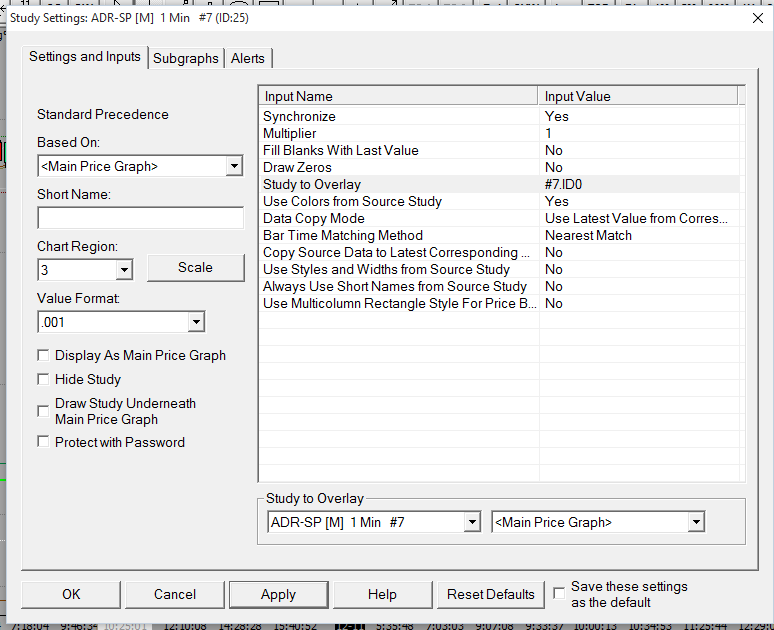The image size is (774, 630).
Task: Click the Cancel button
Action: [x=175, y=594]
